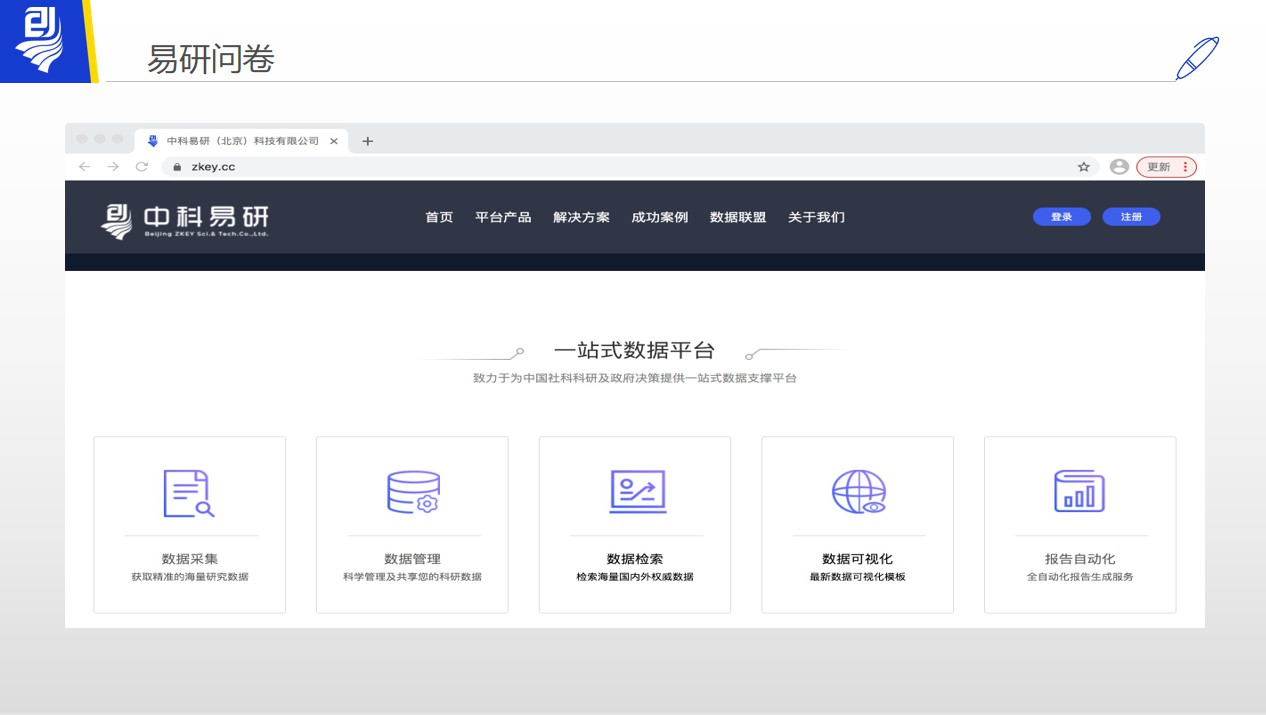Click the 数据管理 database icon
This screenshot has height=715, width=1266.
coord(412,490)
